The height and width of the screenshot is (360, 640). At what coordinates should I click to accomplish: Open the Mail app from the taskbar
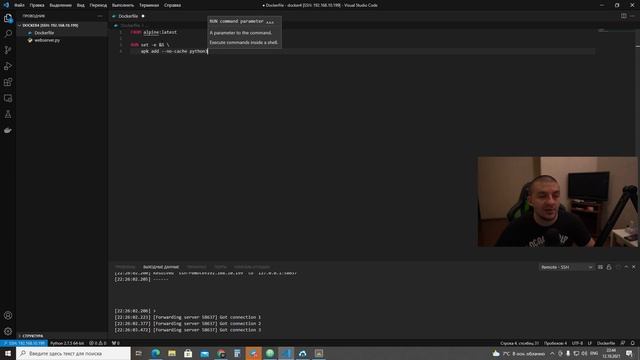tap(204, 353)
